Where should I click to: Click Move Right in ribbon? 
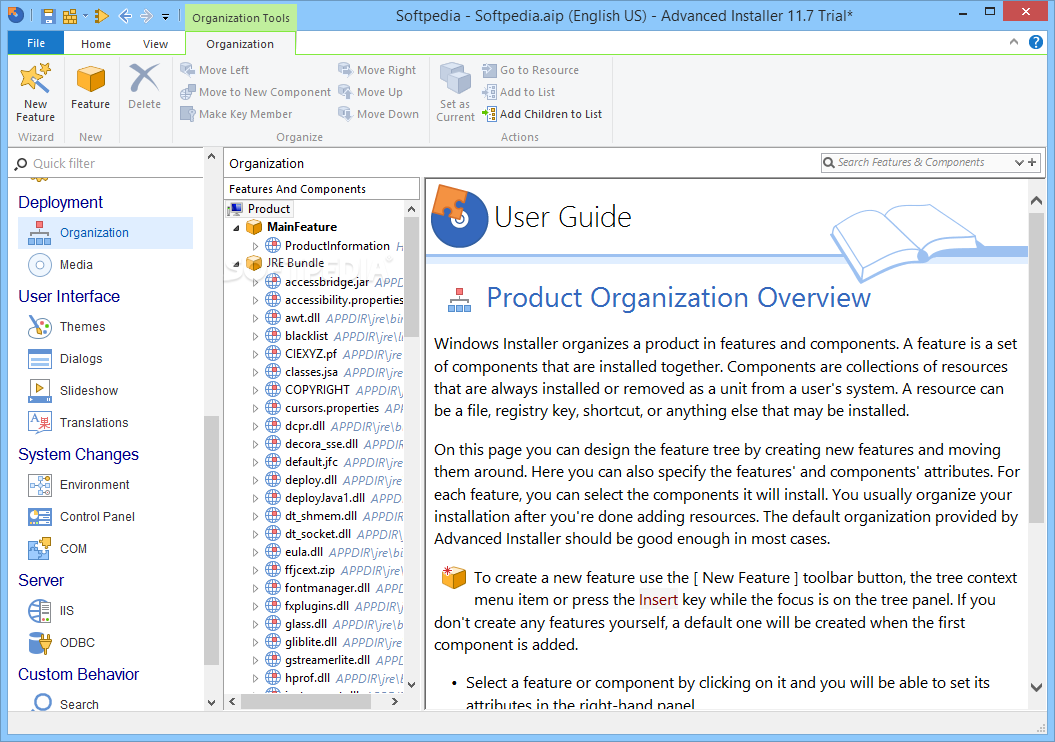click(x=377, y=70)
